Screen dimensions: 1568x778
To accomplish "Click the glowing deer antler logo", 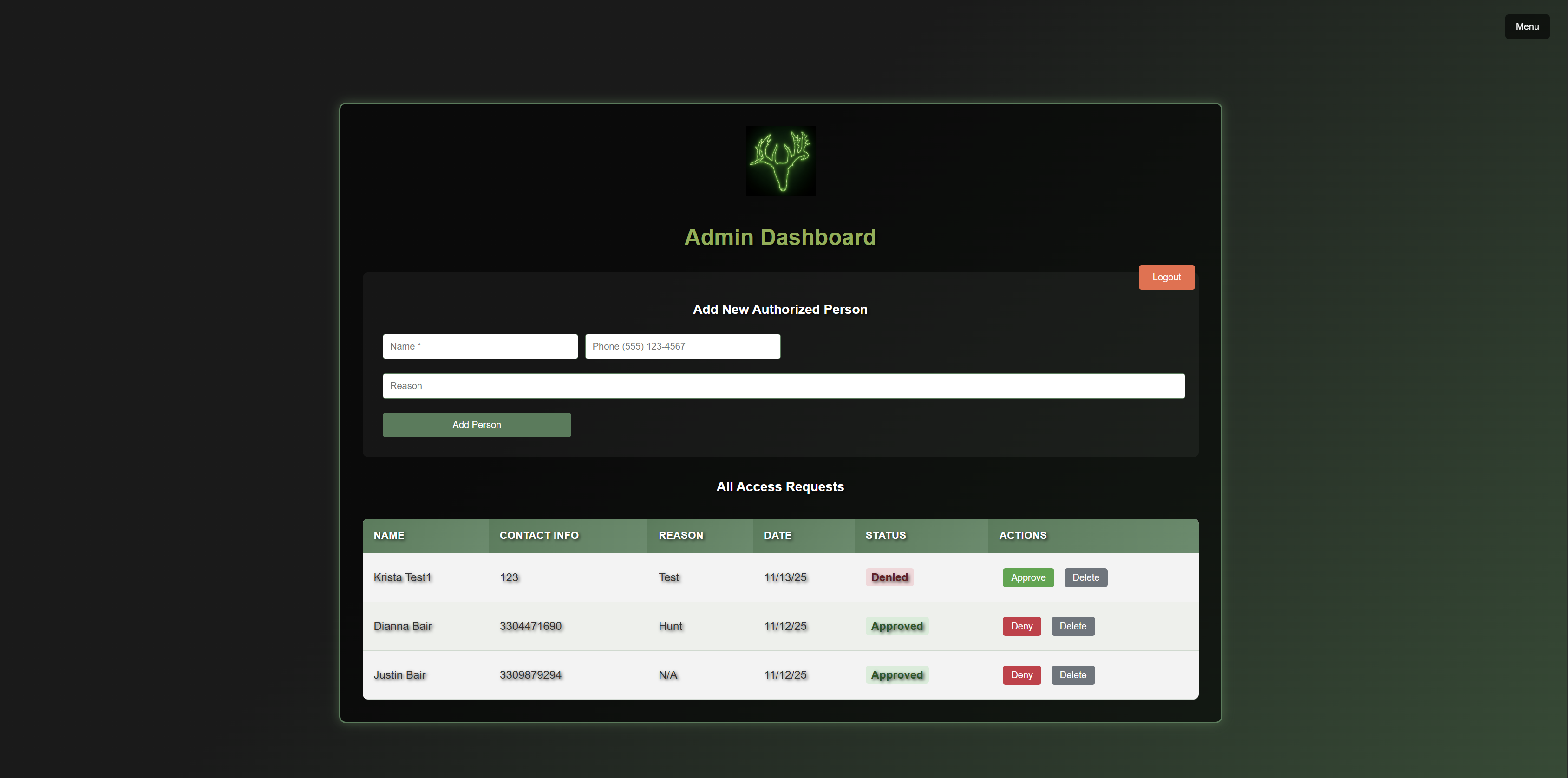I will coord(780,161).
